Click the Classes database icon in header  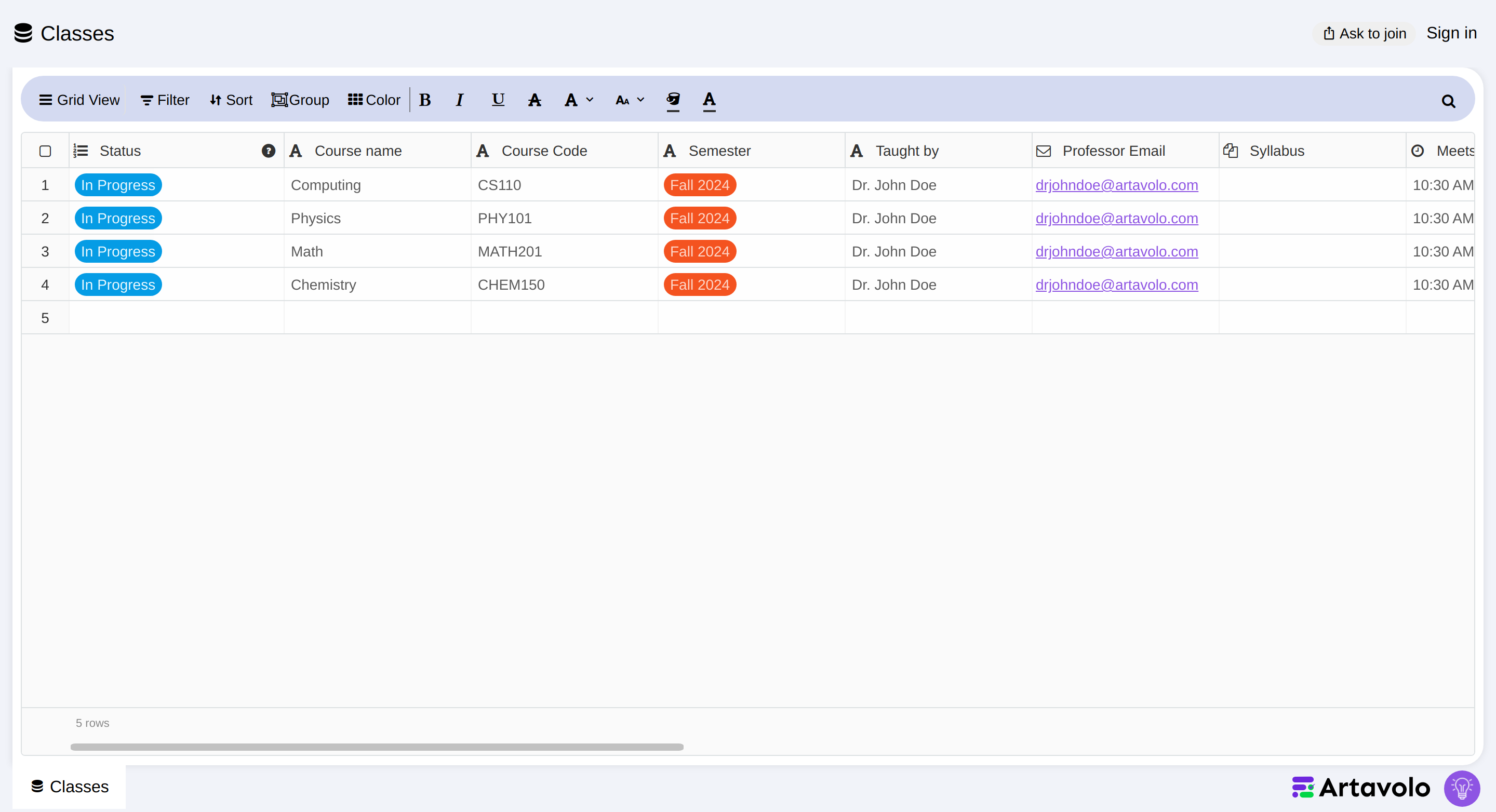pyautogui.click(x=23, y=33)
